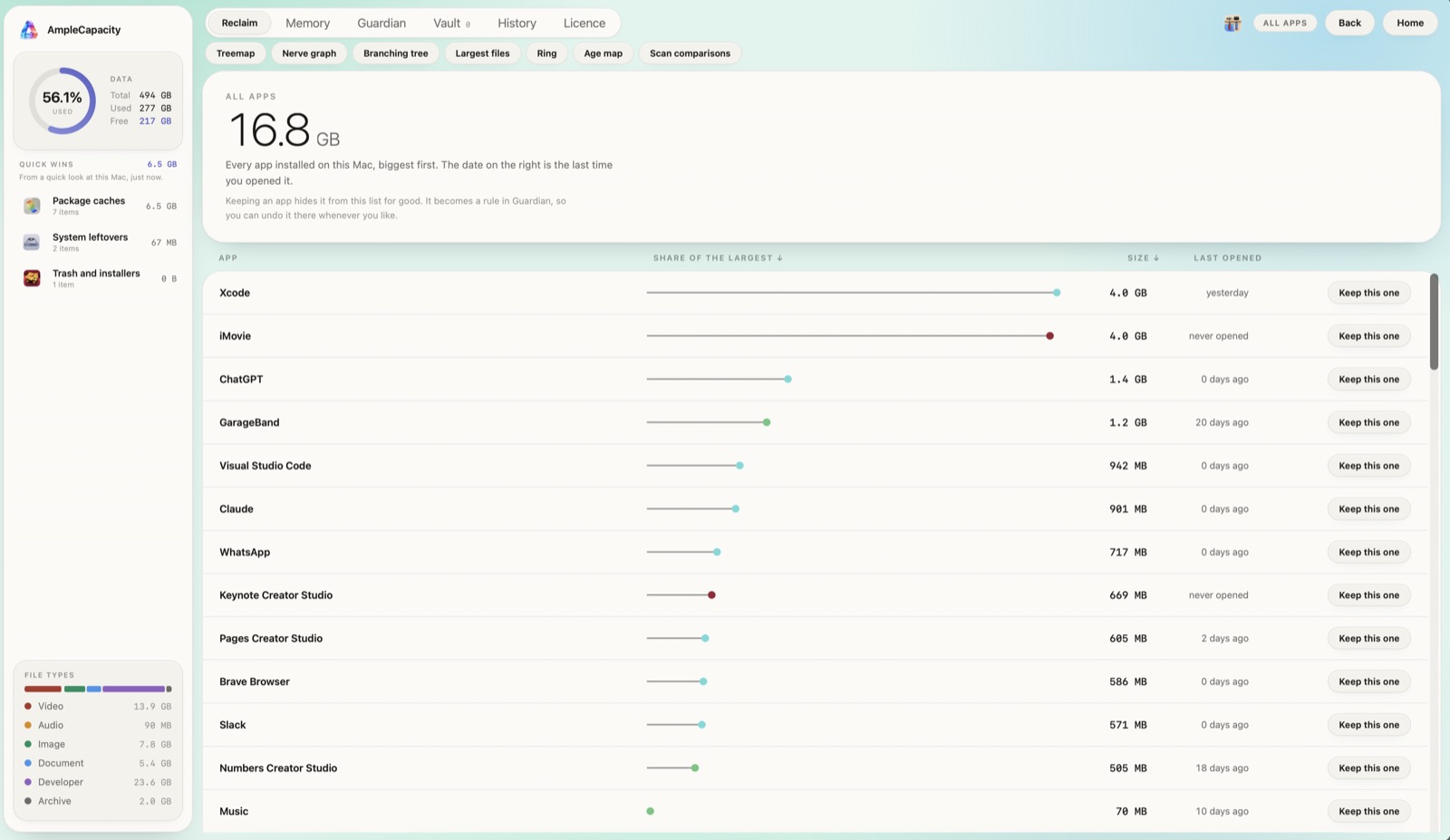Click the Xcode app name

(x=235, y=293)
